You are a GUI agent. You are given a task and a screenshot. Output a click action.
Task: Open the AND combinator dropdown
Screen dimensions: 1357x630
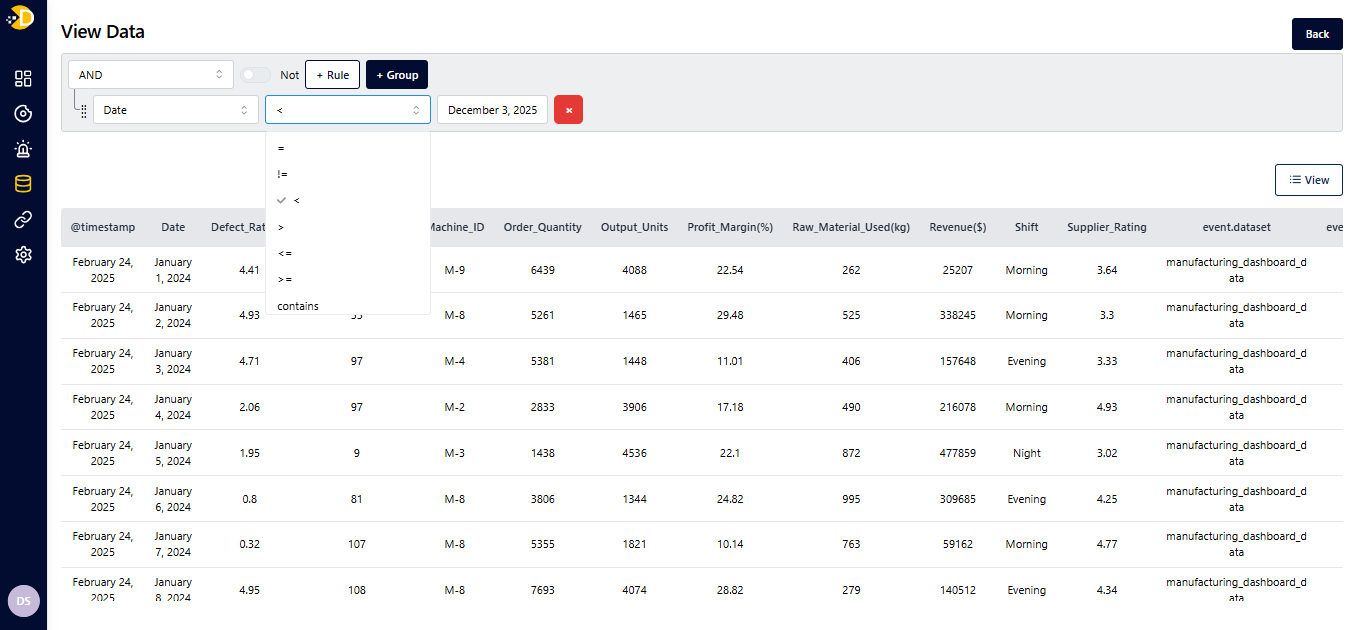coord(150,75)
